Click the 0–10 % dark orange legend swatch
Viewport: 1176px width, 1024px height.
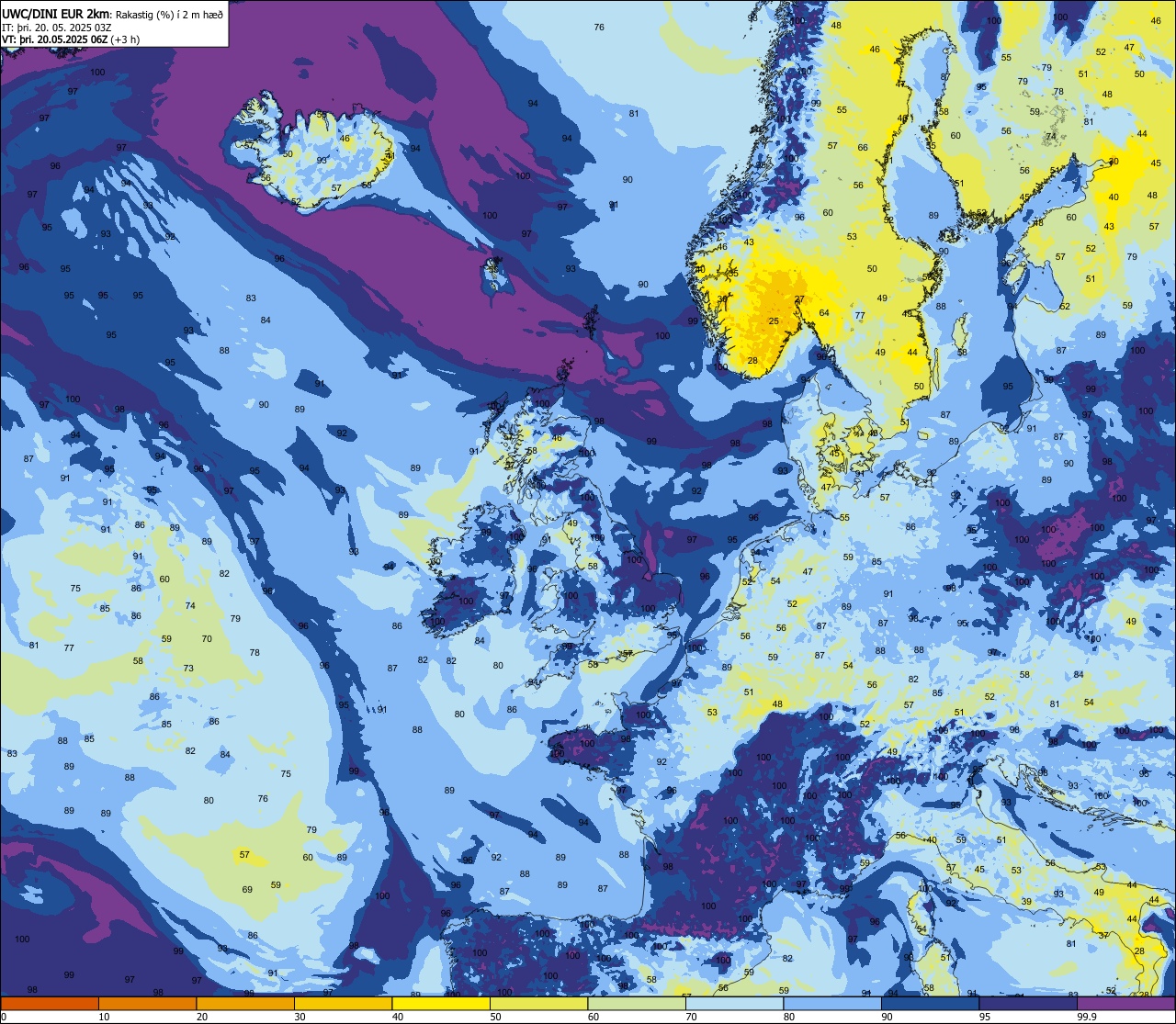pyautogui.click(x=50, y=1003)
